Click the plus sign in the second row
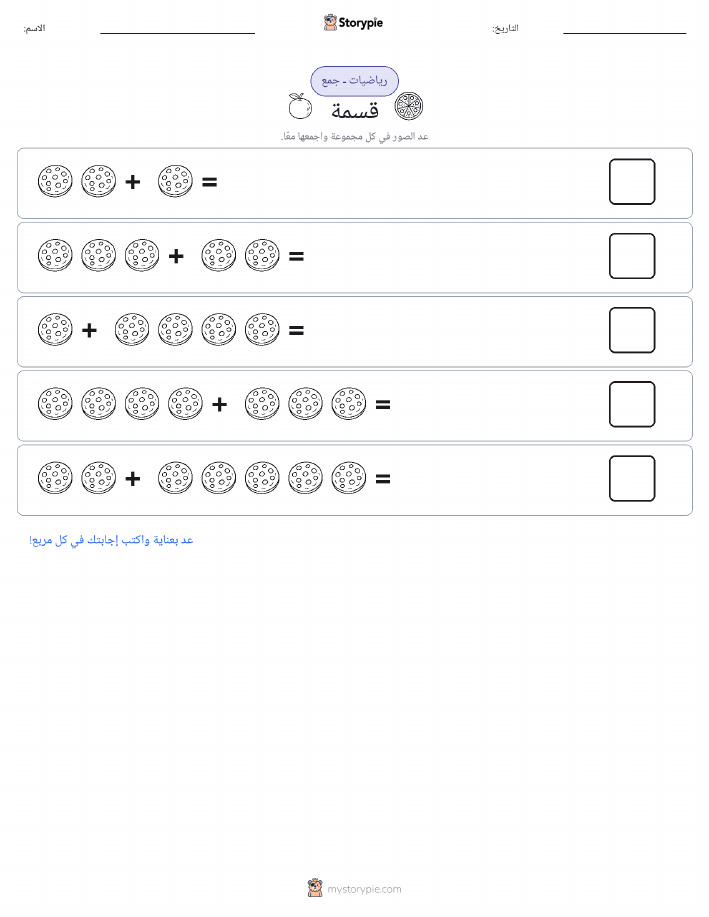 pyautogui.click(x=176, y=256)
